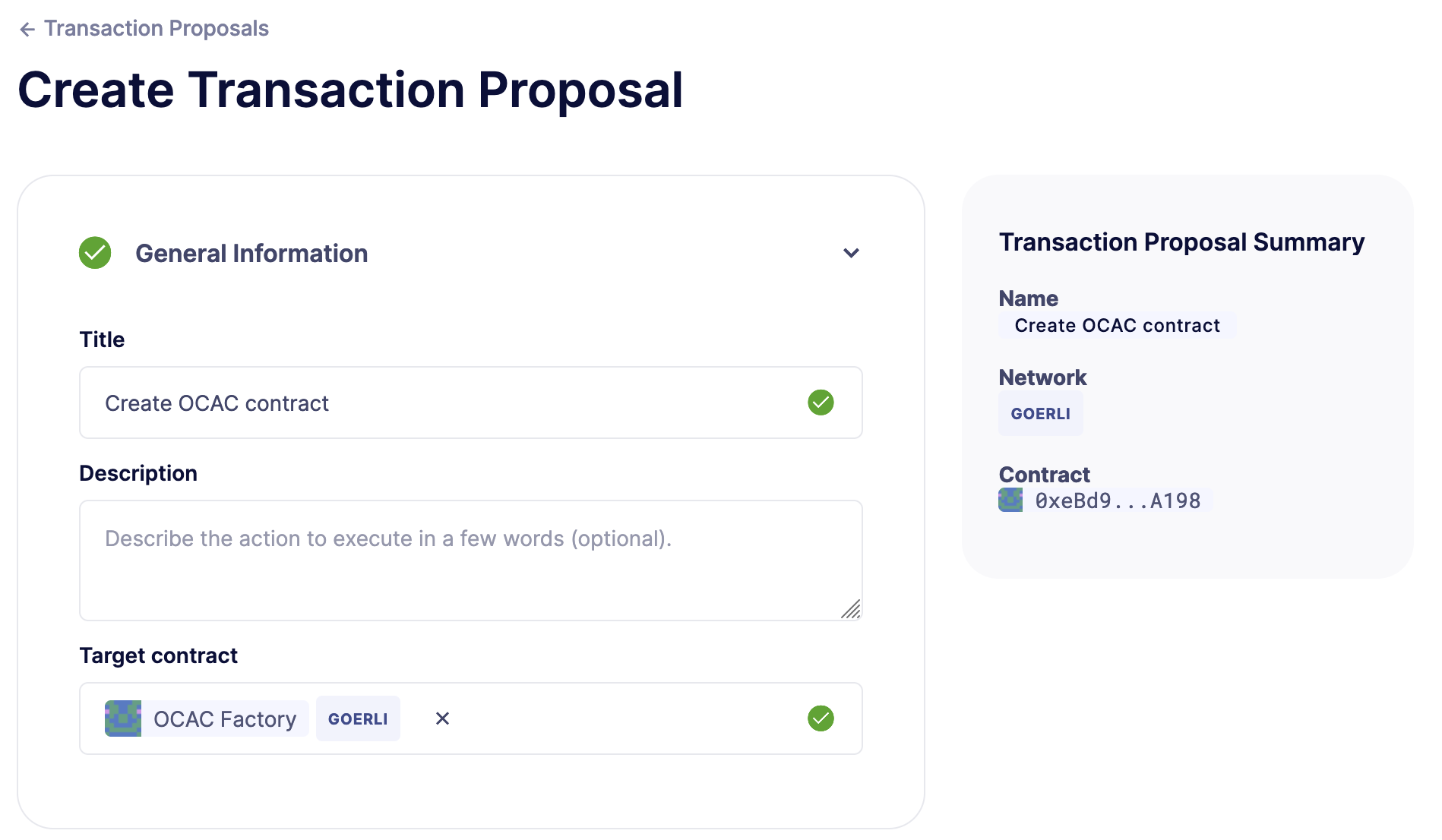The image size is (1442, 840).
Task: Go back to Transaction Proposals
Action: click(x=157, y=28)
